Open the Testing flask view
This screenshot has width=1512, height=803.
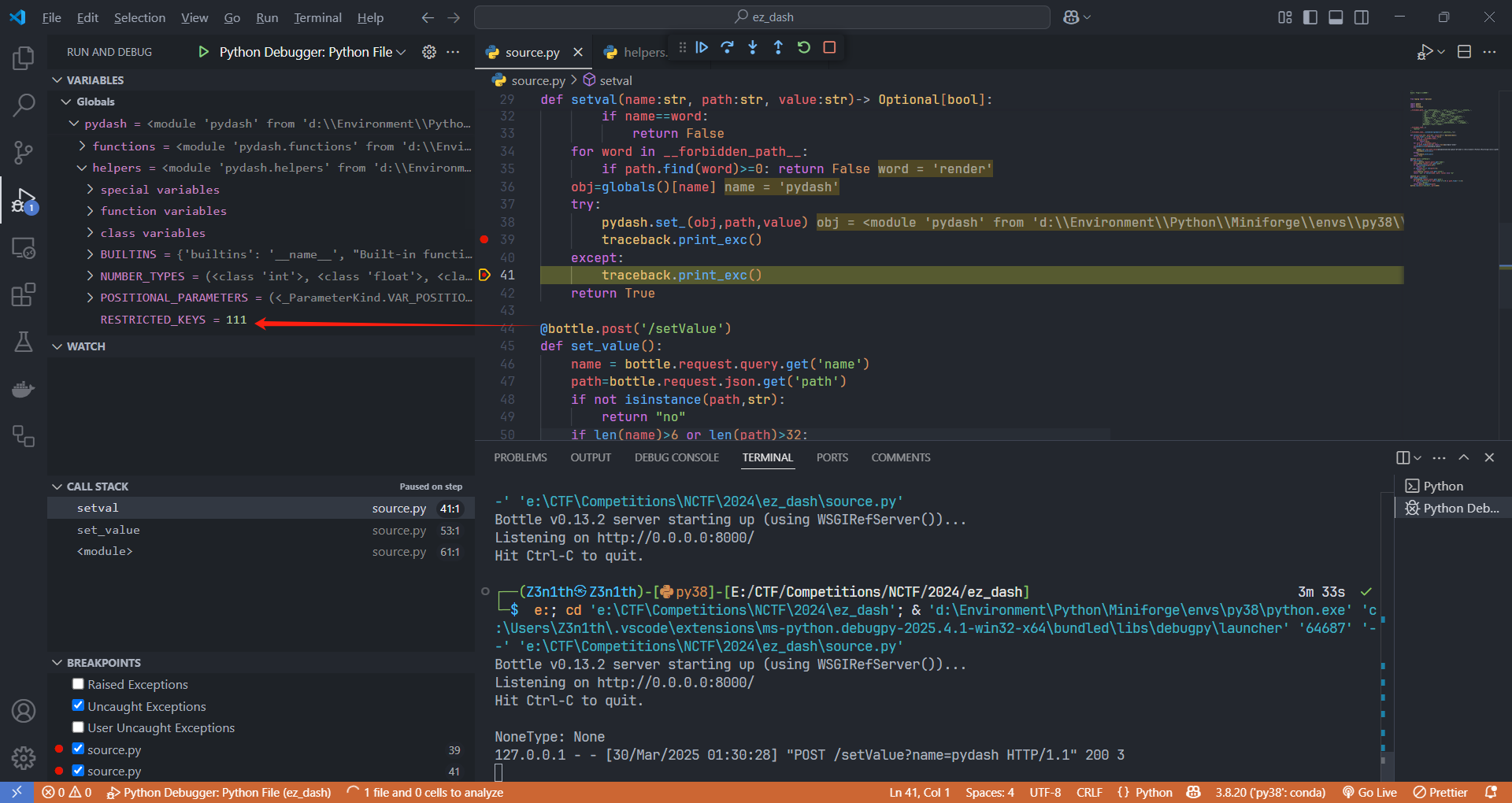tap(24, 342)
